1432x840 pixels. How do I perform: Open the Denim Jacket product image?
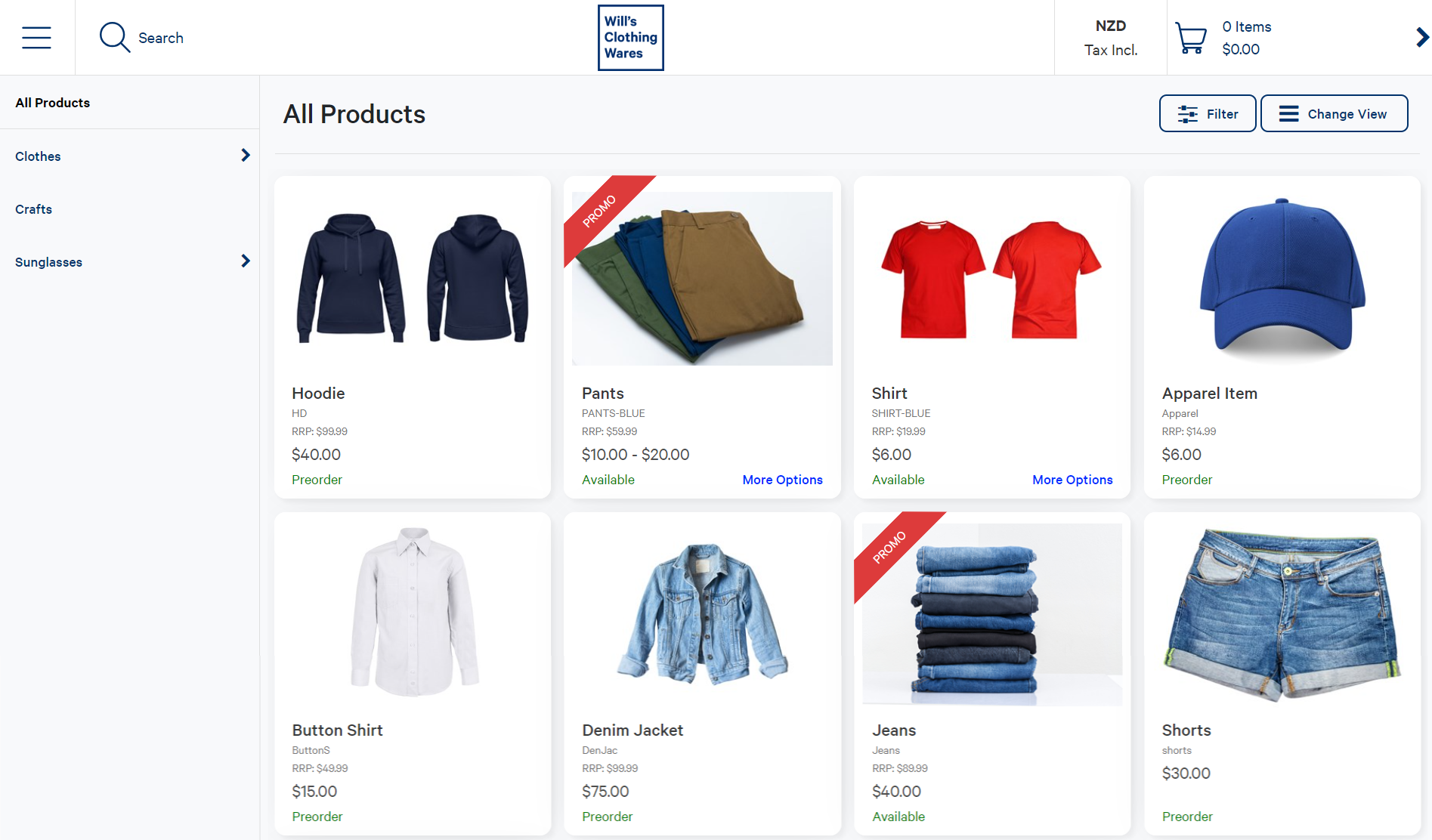pyautogui.click(x=702, y=614)
